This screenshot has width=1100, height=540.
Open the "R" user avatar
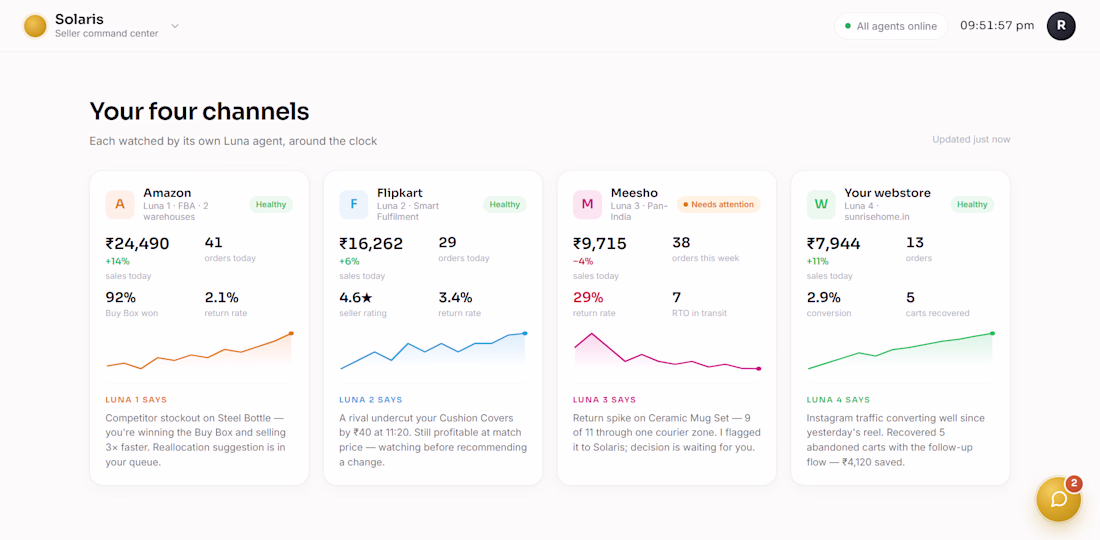(x=1061, y=26)
